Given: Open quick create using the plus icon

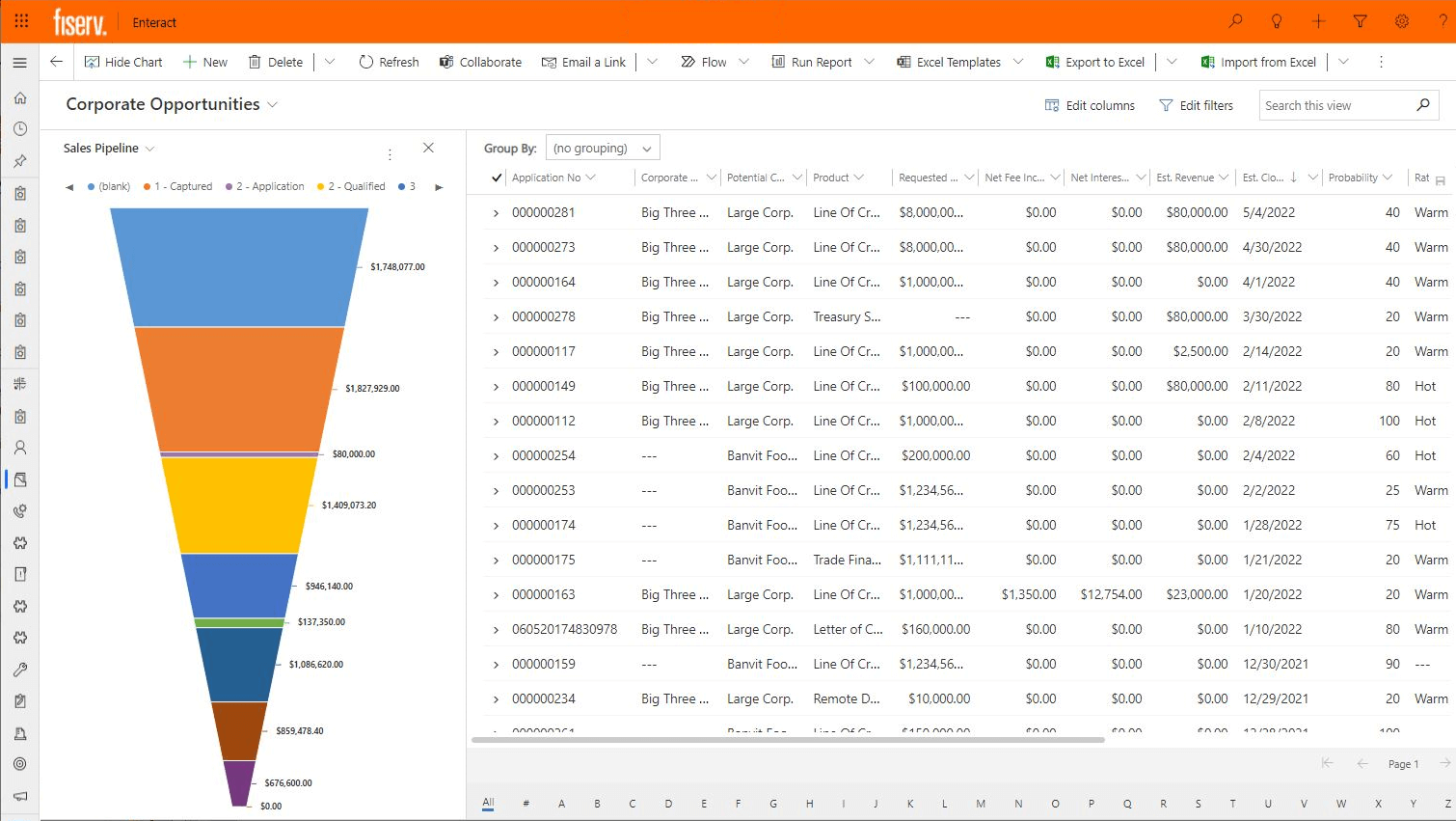Looking at the screenshot, I should click(1318, 21).
